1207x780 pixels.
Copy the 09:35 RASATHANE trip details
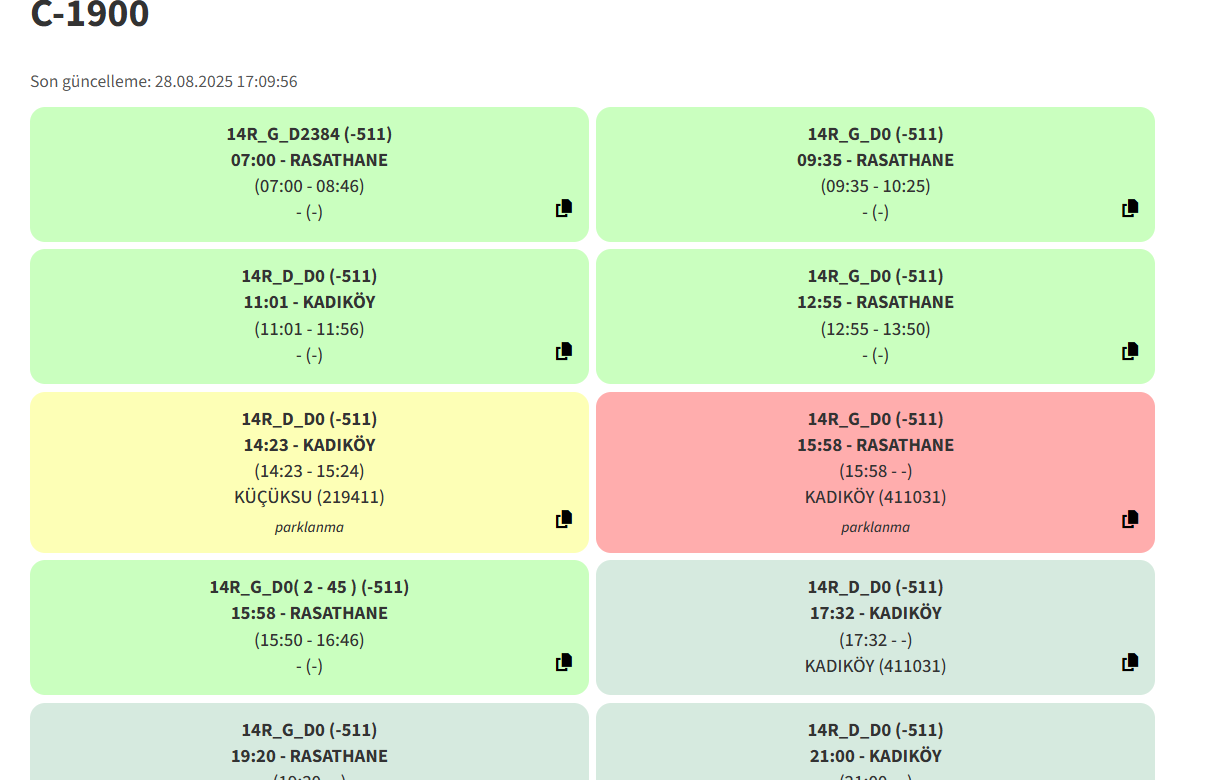click(1130, 208)
